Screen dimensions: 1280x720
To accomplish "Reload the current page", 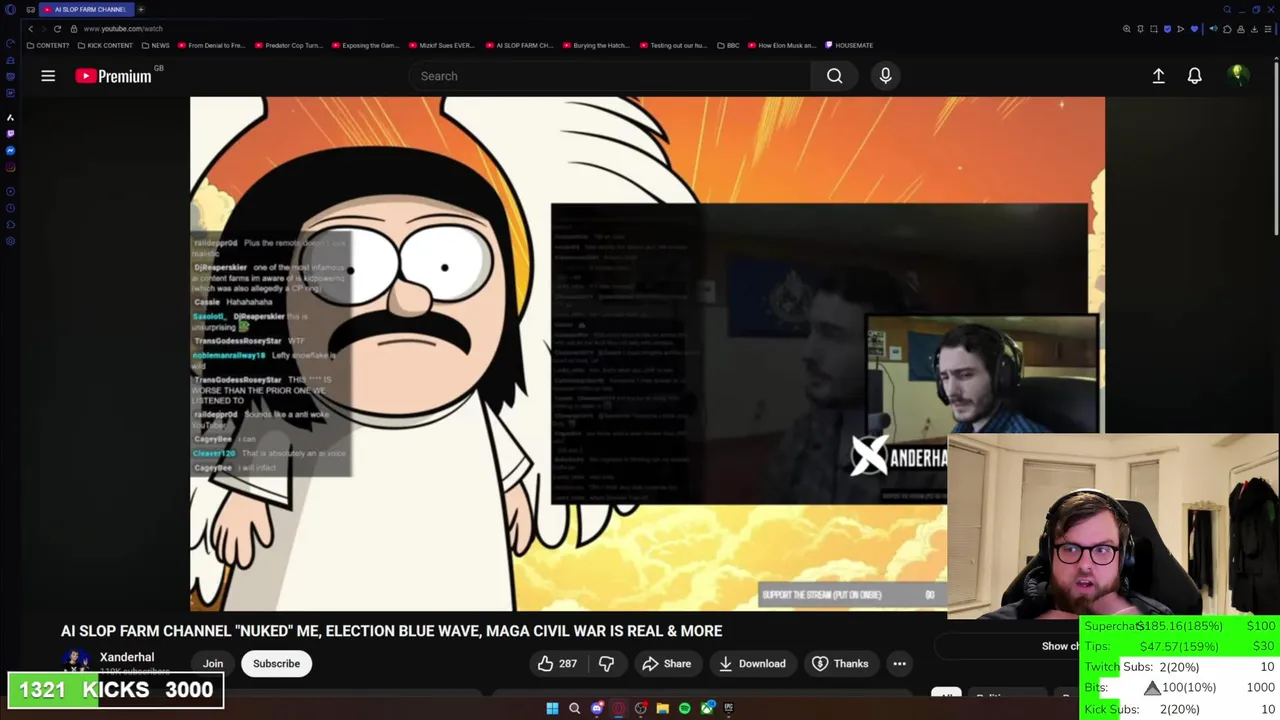I will click(x=57, y=29).
